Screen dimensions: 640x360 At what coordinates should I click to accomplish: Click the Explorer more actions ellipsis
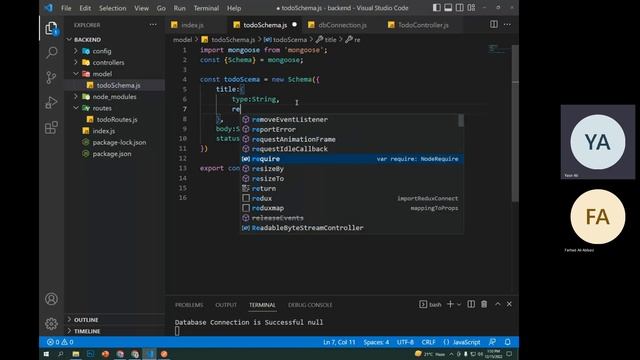[x=153, y=25]
